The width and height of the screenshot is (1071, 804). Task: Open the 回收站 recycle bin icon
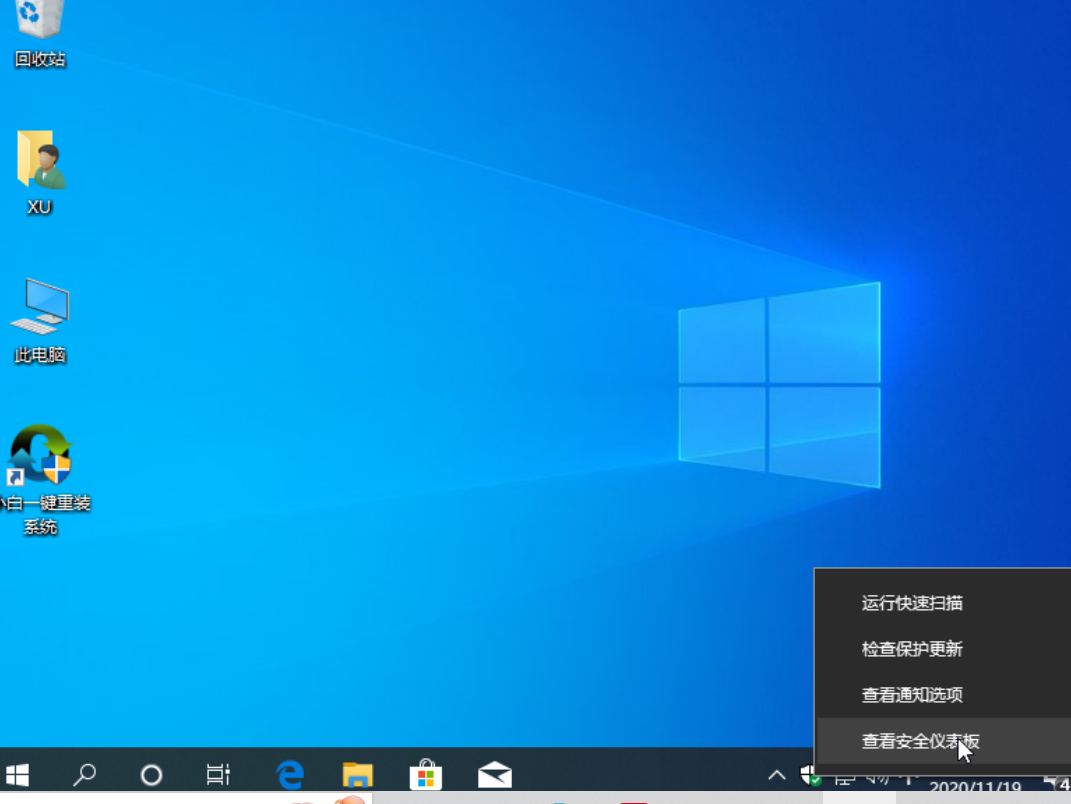(x=40, y=28)
